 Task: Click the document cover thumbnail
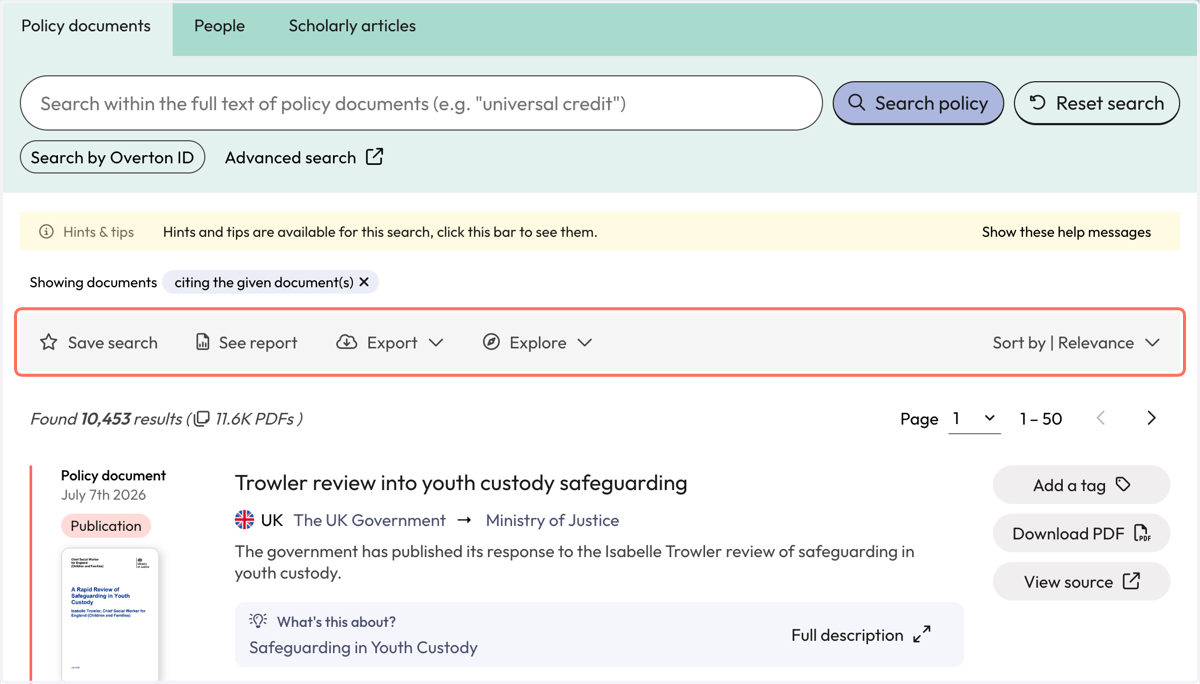(x=110, y=614)
